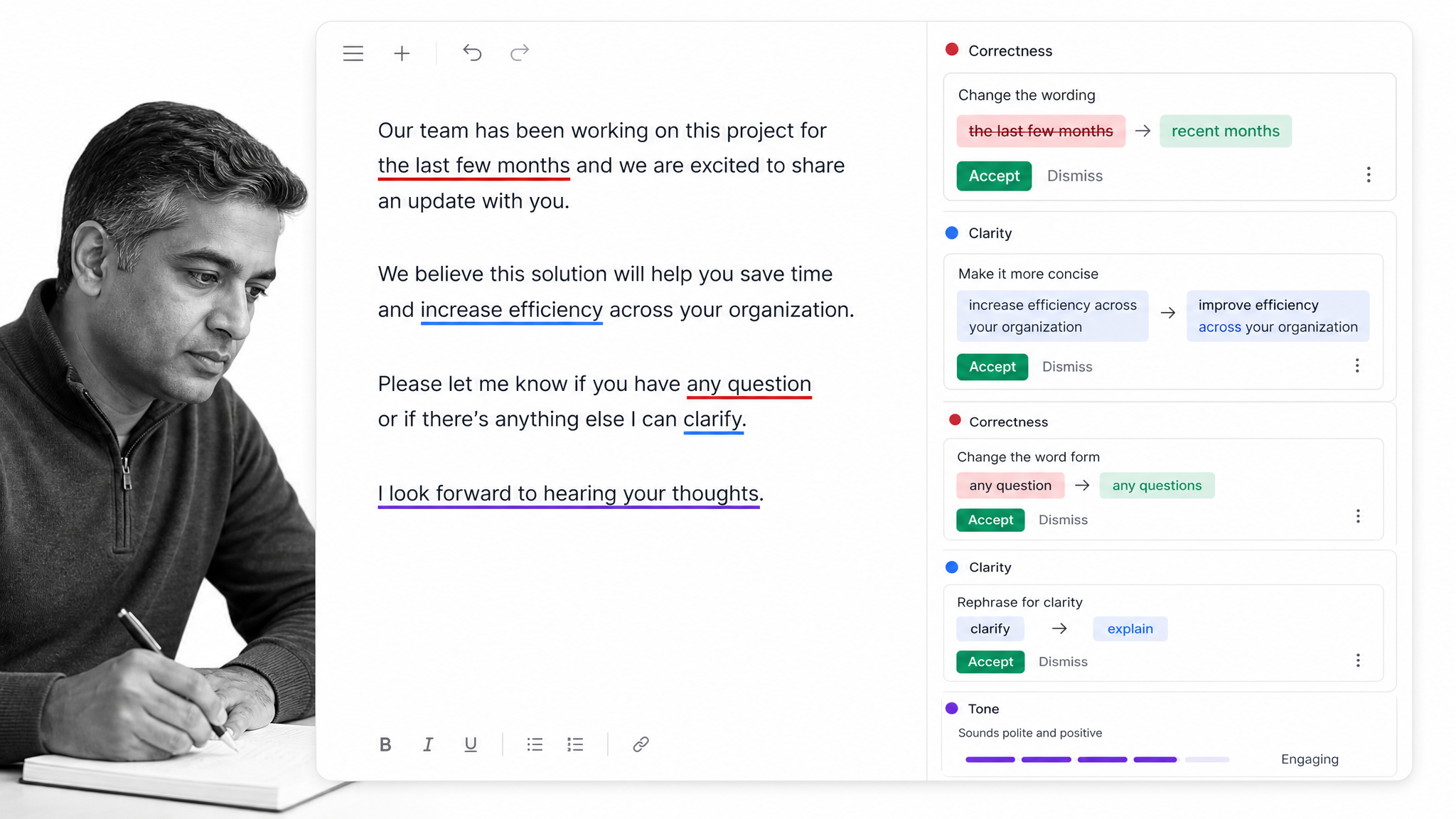Select the struck-through 'the last few months' chip
This screenshot has height=819, width=1456.
pos(1041,131)
